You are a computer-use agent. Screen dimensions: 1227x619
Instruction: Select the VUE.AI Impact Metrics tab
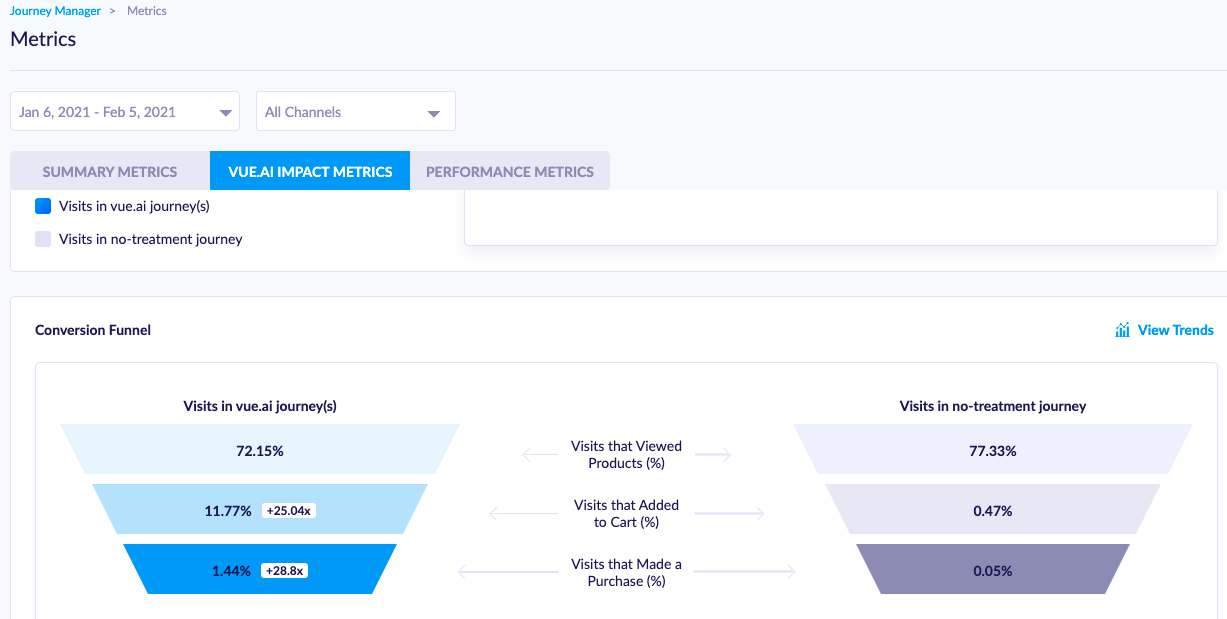click(x=310, y=171)
